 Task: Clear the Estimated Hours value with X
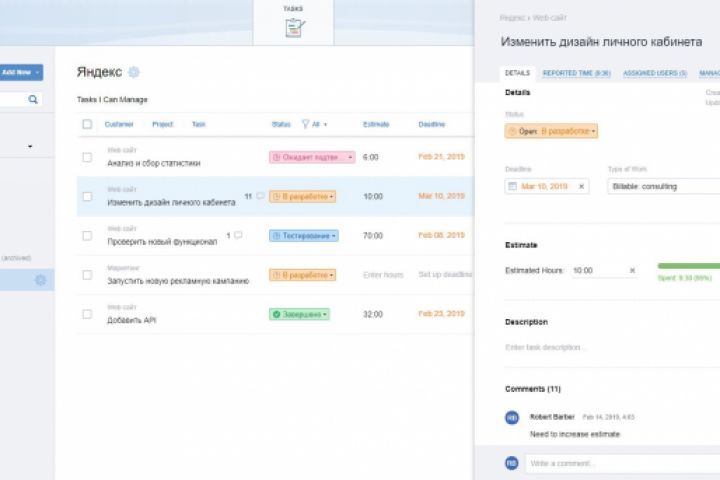tap(632, 271)
